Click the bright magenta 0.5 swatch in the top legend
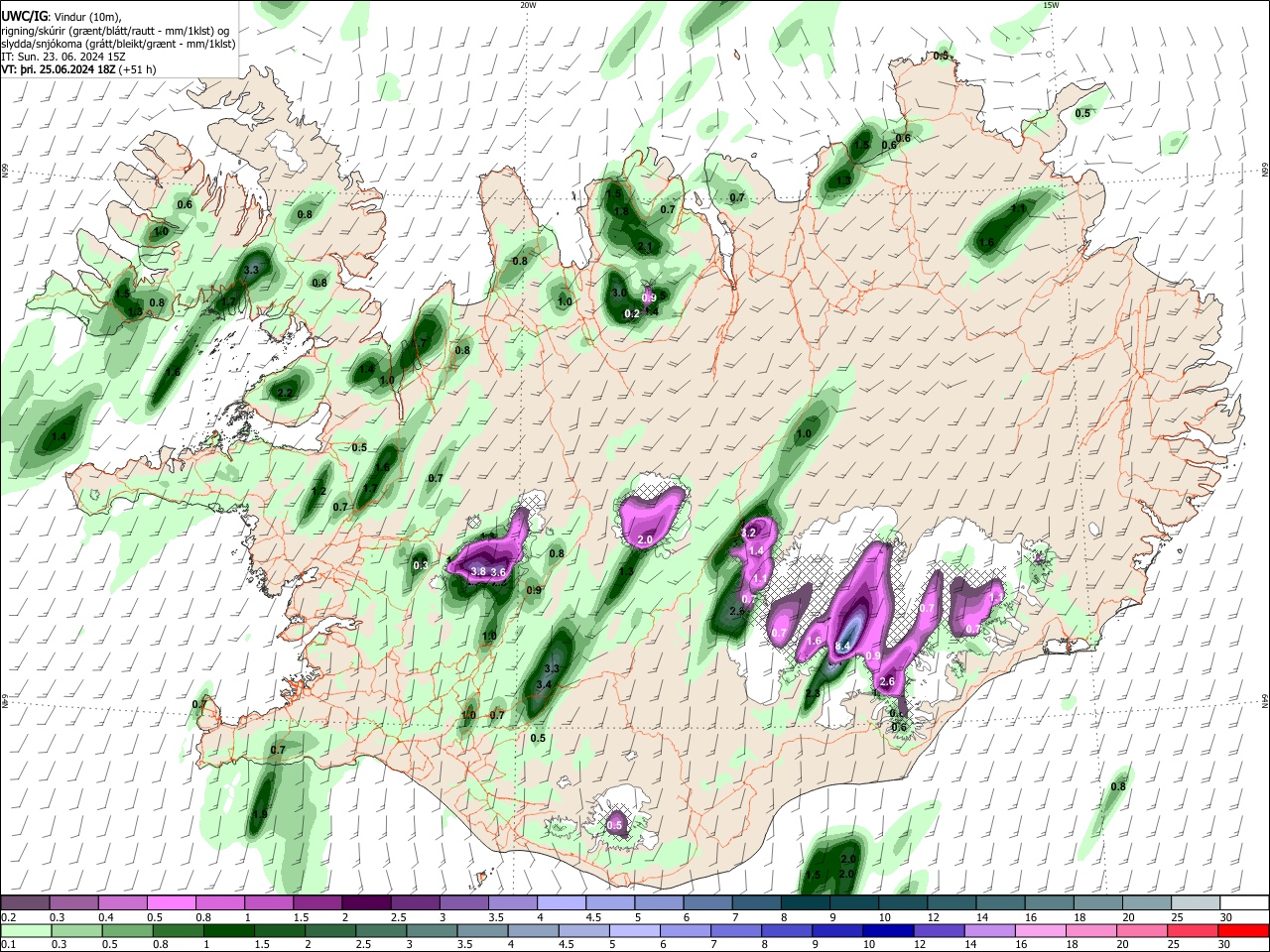Viewport: 1270px width, 952px height. 171,903
